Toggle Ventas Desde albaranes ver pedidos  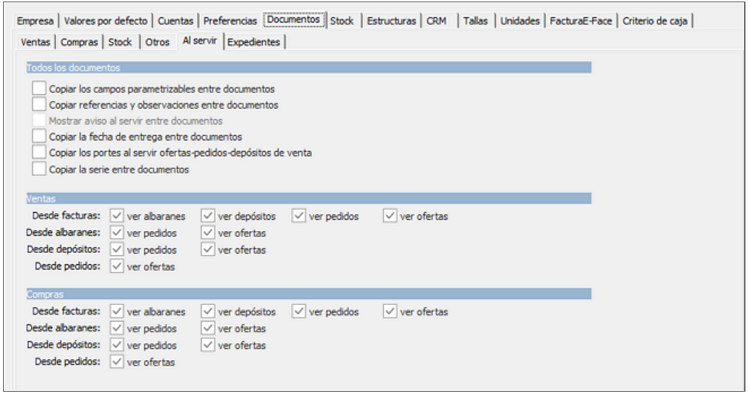(117, 232)
